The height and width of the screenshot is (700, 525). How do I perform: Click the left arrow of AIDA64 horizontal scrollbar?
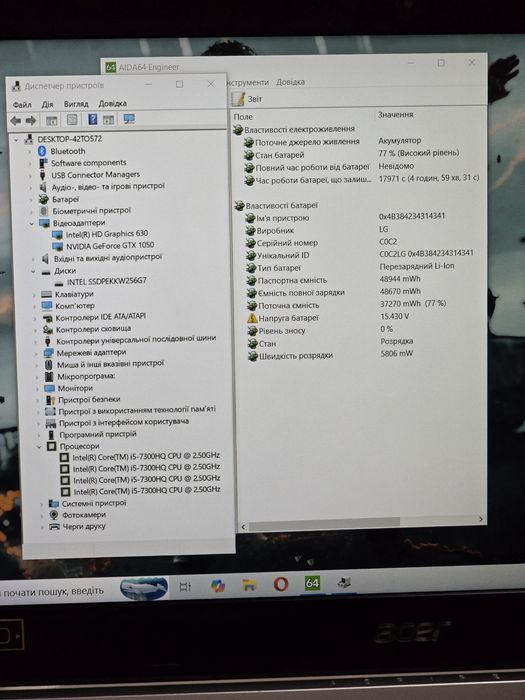click(243, 527)
